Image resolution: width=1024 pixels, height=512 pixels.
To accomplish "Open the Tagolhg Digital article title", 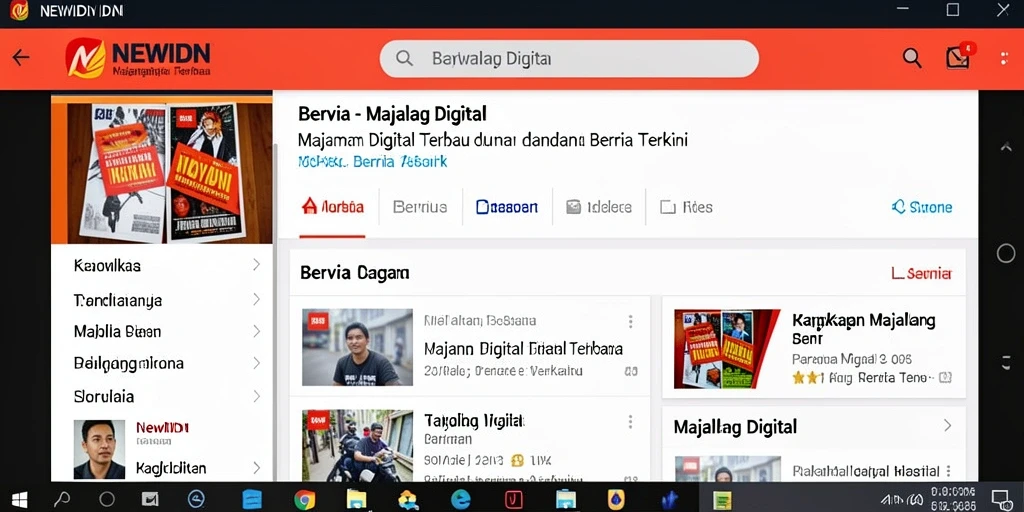I will (x=475, y=420).
